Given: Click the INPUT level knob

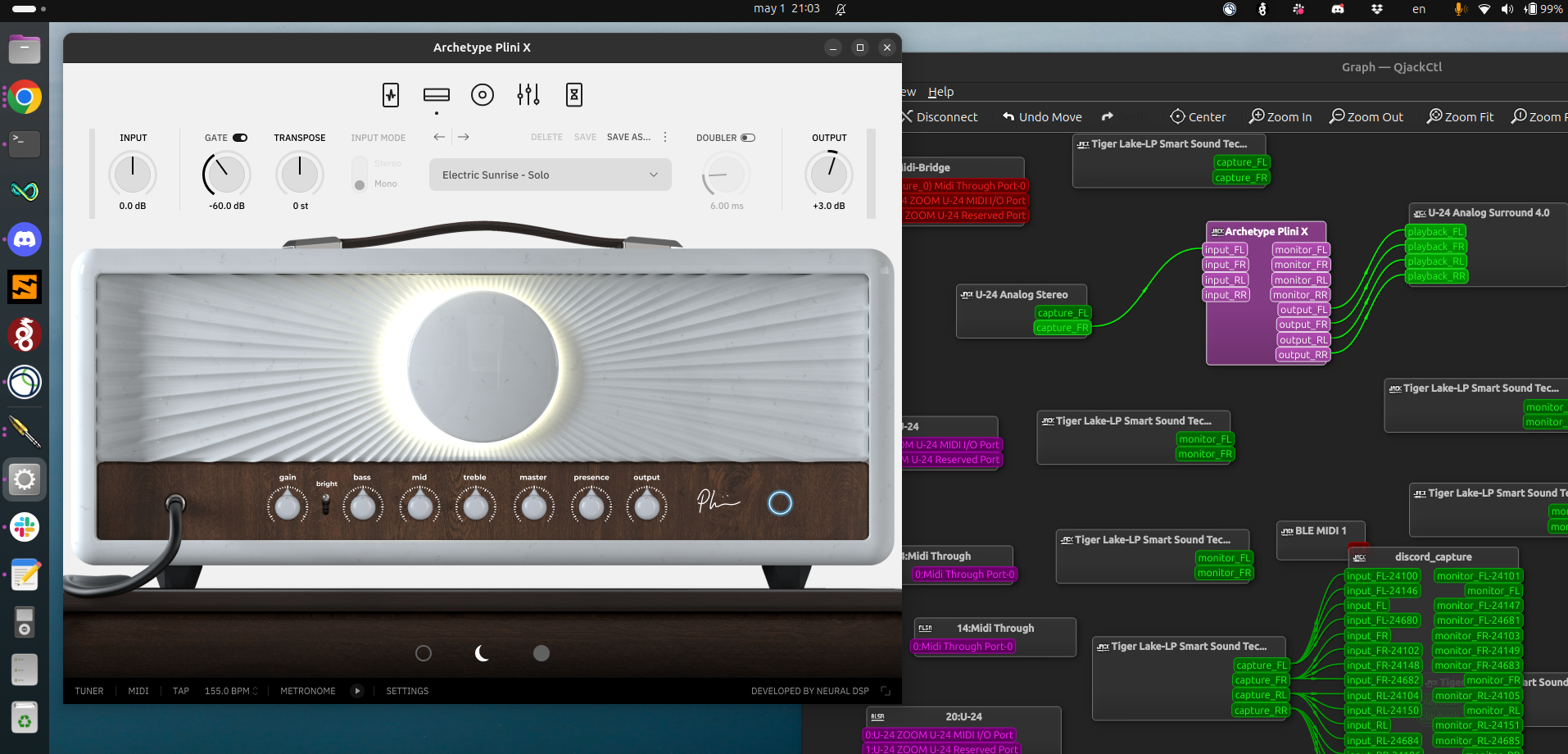Looking at the screenshot, I should tap(133, 174).
